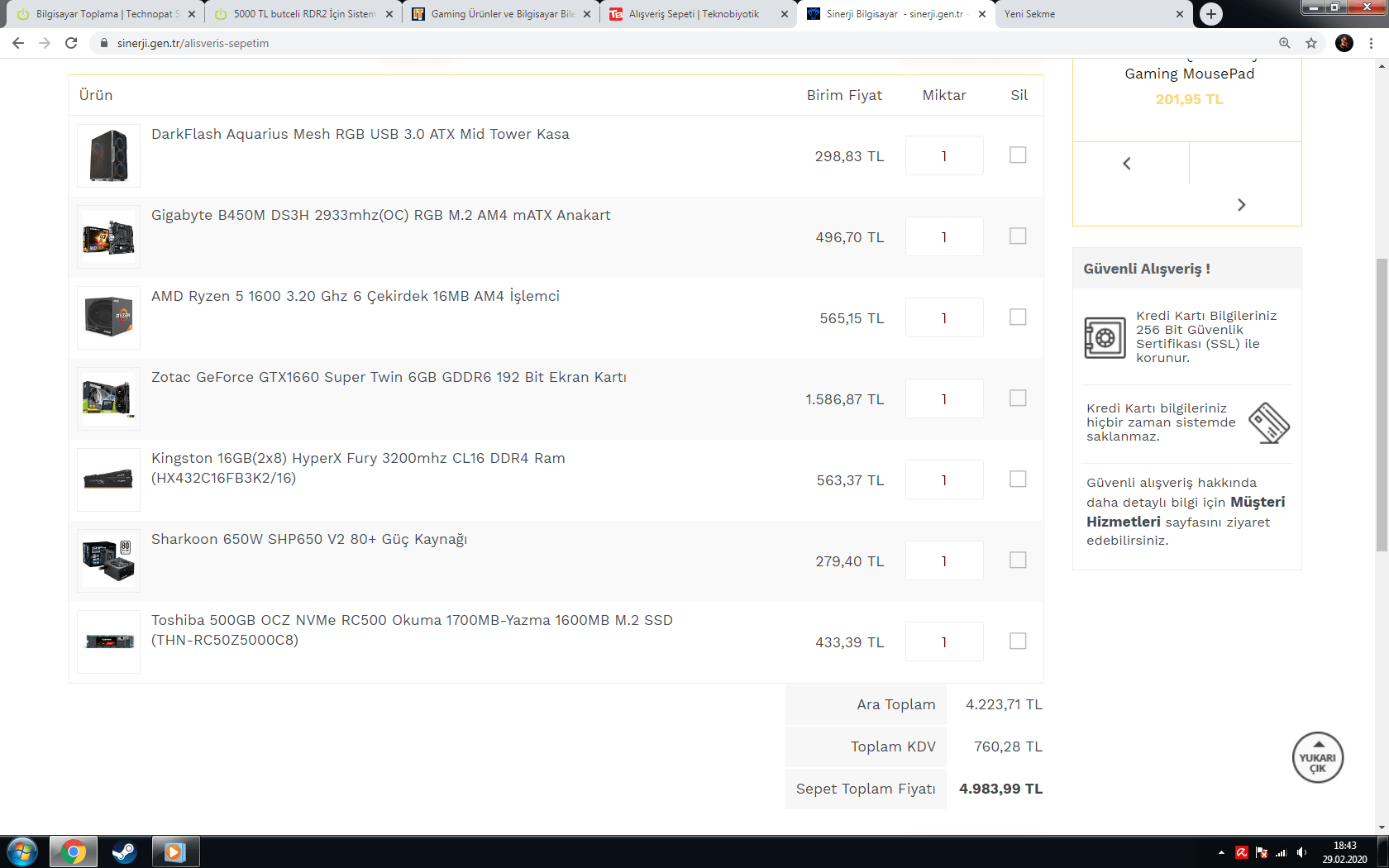Viewport: 1389px width, 868px height.
Task: Open the Action Center flag icon
Action: [x=1262, y=852]
